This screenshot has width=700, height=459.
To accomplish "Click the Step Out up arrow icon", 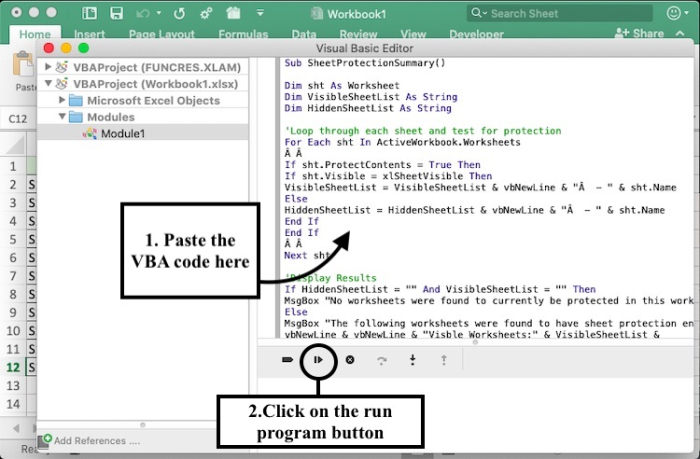I will coord(444,360).
